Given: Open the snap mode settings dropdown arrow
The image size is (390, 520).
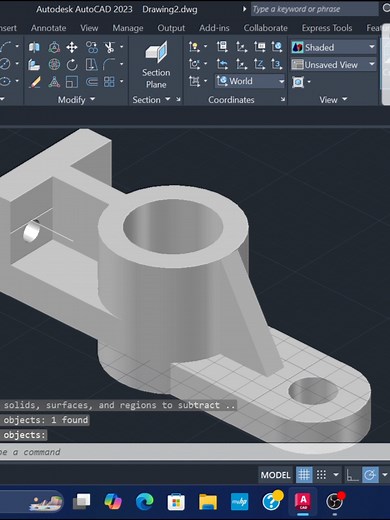Looking at the screenshot, I should (x=336, y=475).
